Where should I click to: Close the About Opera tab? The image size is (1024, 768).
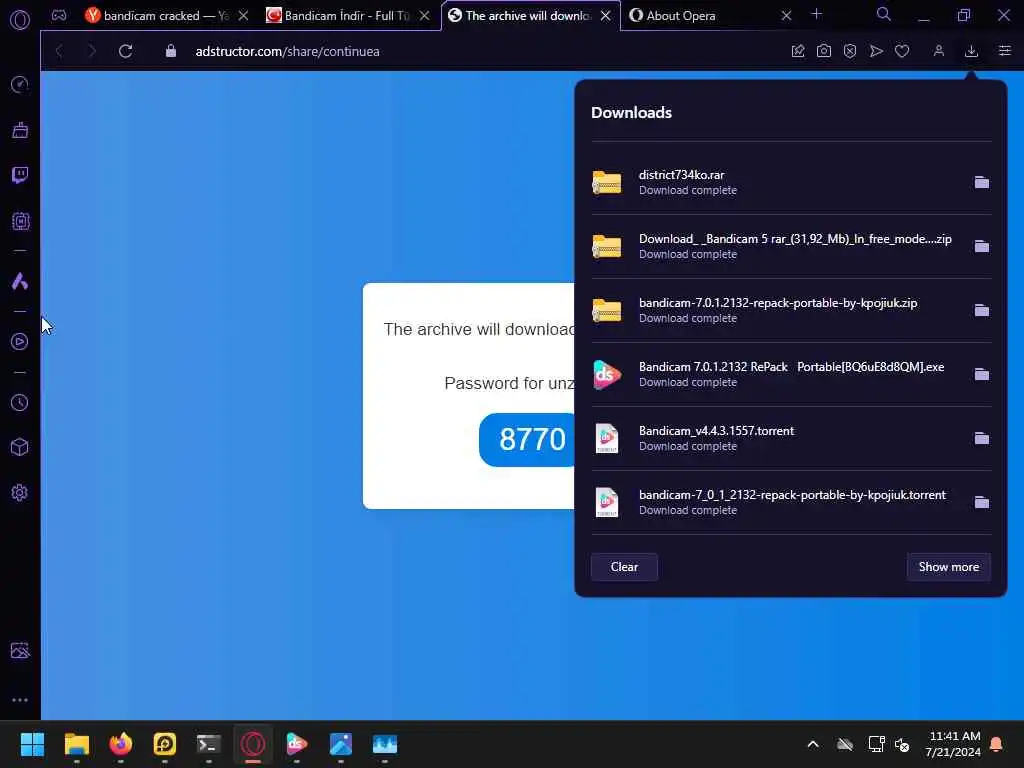786,16
